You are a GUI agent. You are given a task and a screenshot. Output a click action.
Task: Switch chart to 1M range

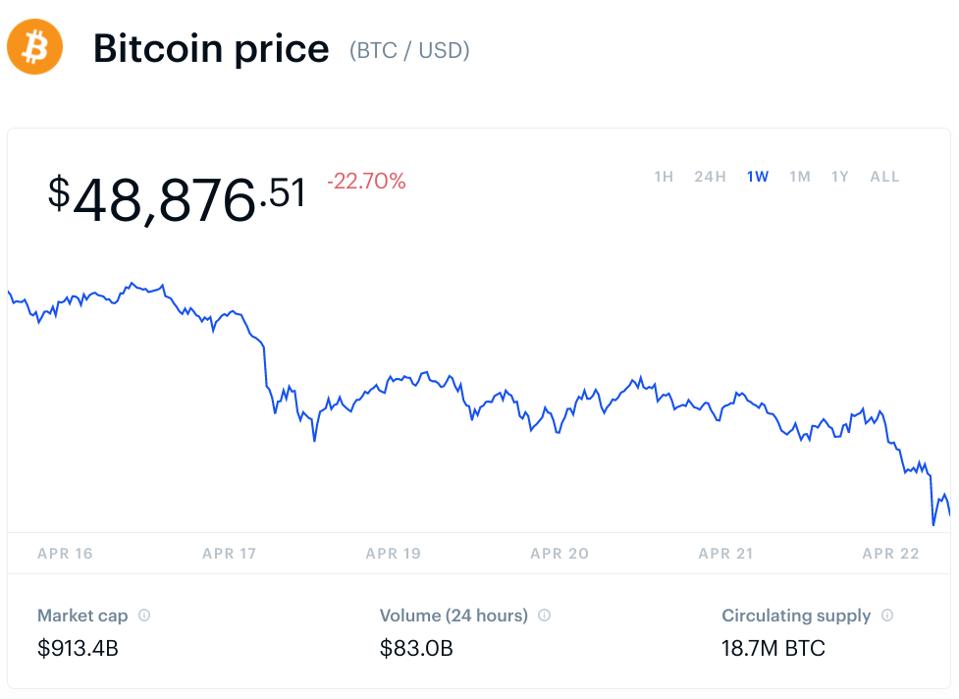(800, 177)
